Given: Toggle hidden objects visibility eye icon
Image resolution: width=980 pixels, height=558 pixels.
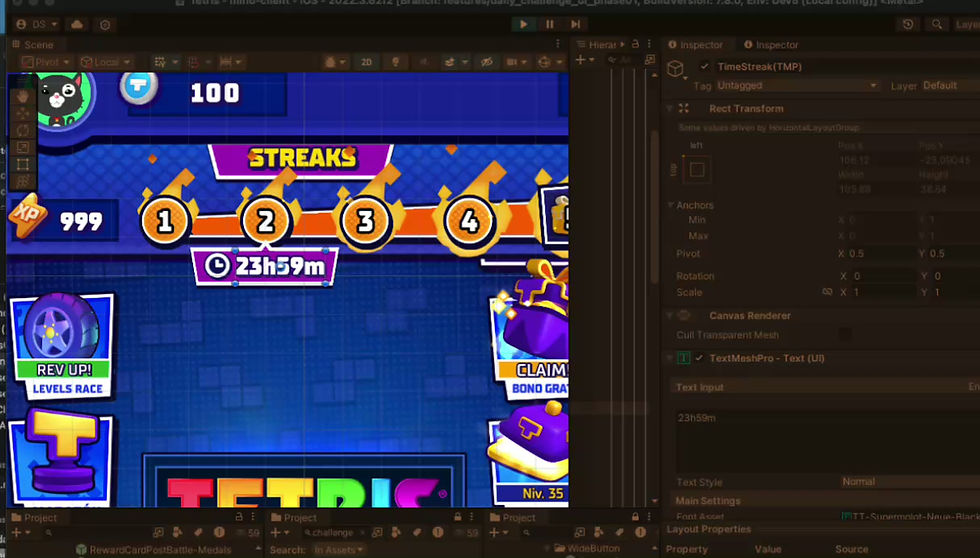Looking at the screenshot, I should 487,62.
